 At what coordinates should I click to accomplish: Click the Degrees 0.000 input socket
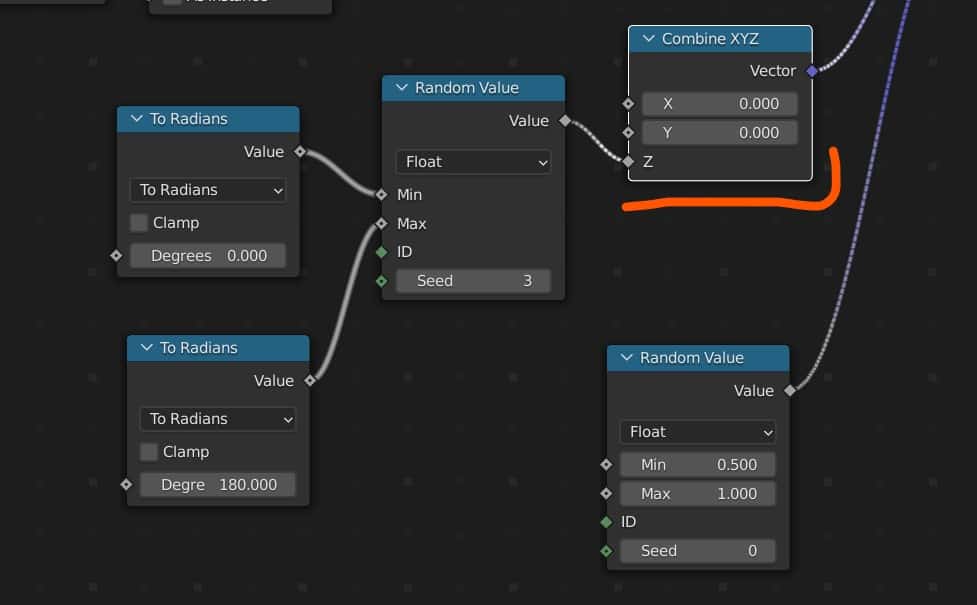click(x=116, y=256)
